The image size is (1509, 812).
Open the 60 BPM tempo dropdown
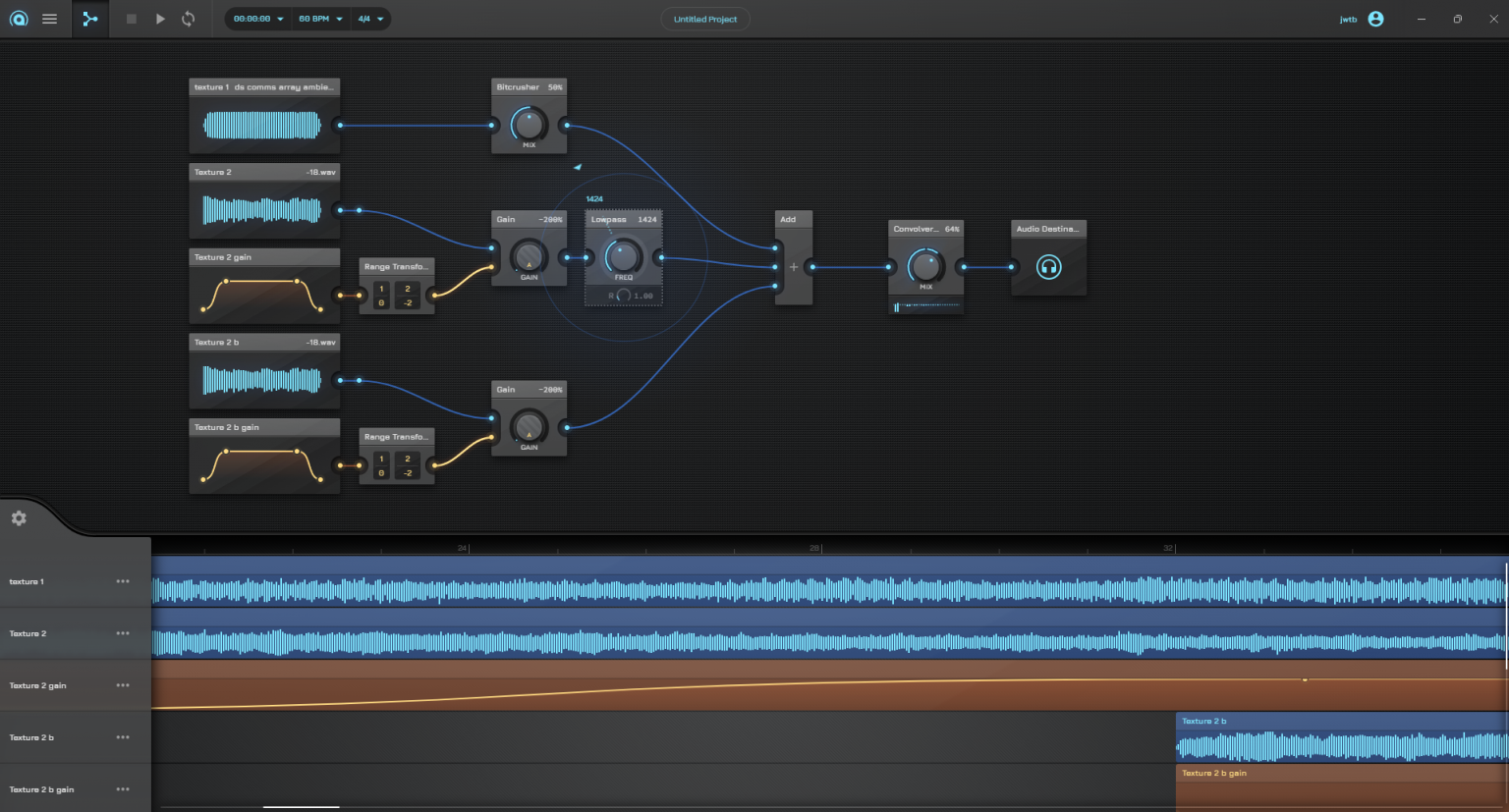pos(319,18)
